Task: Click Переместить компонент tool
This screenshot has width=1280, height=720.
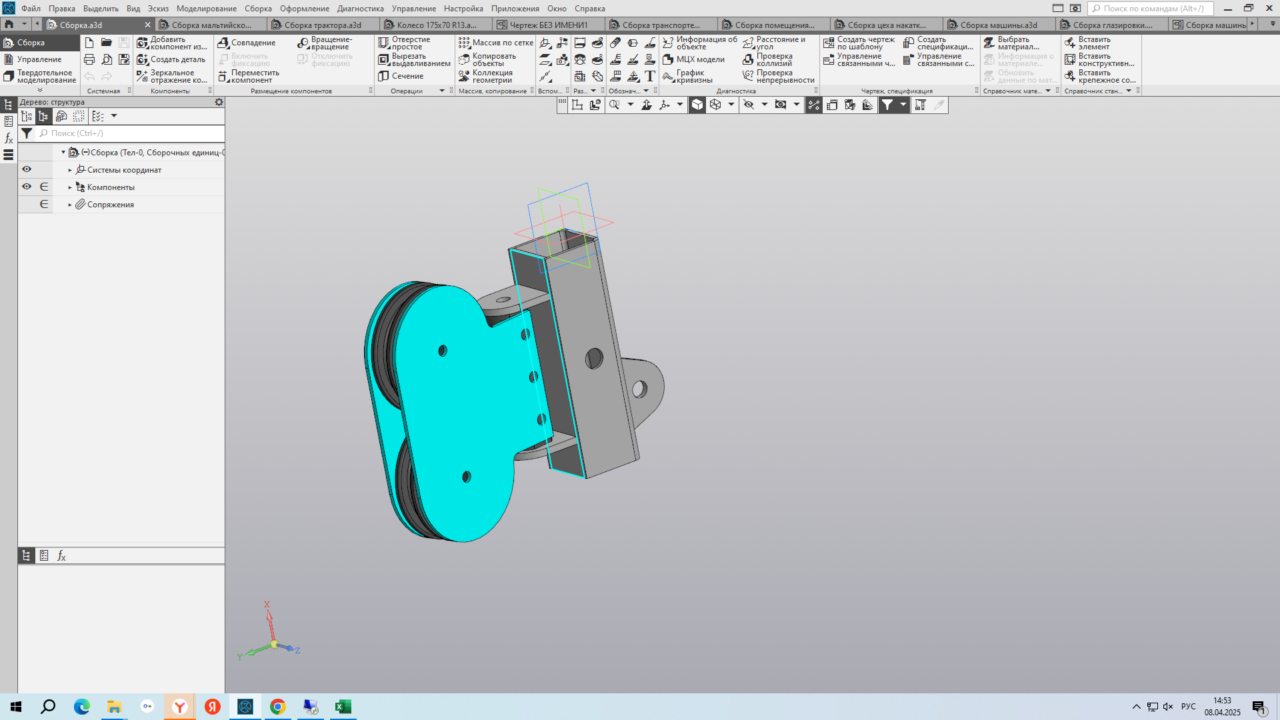Action: point(249,76)
